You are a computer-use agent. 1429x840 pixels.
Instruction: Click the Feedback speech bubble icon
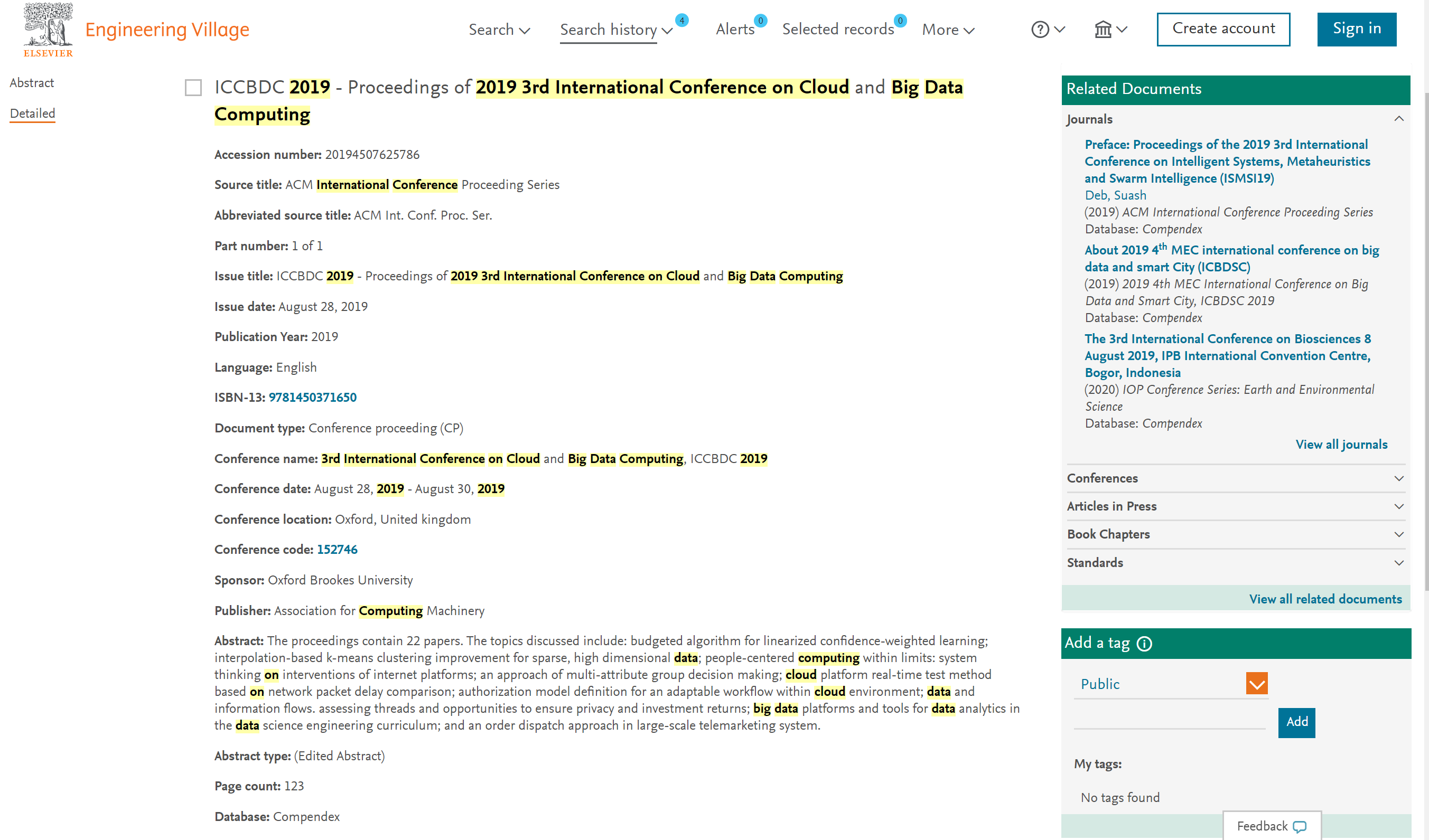[x=1300, y=827]
